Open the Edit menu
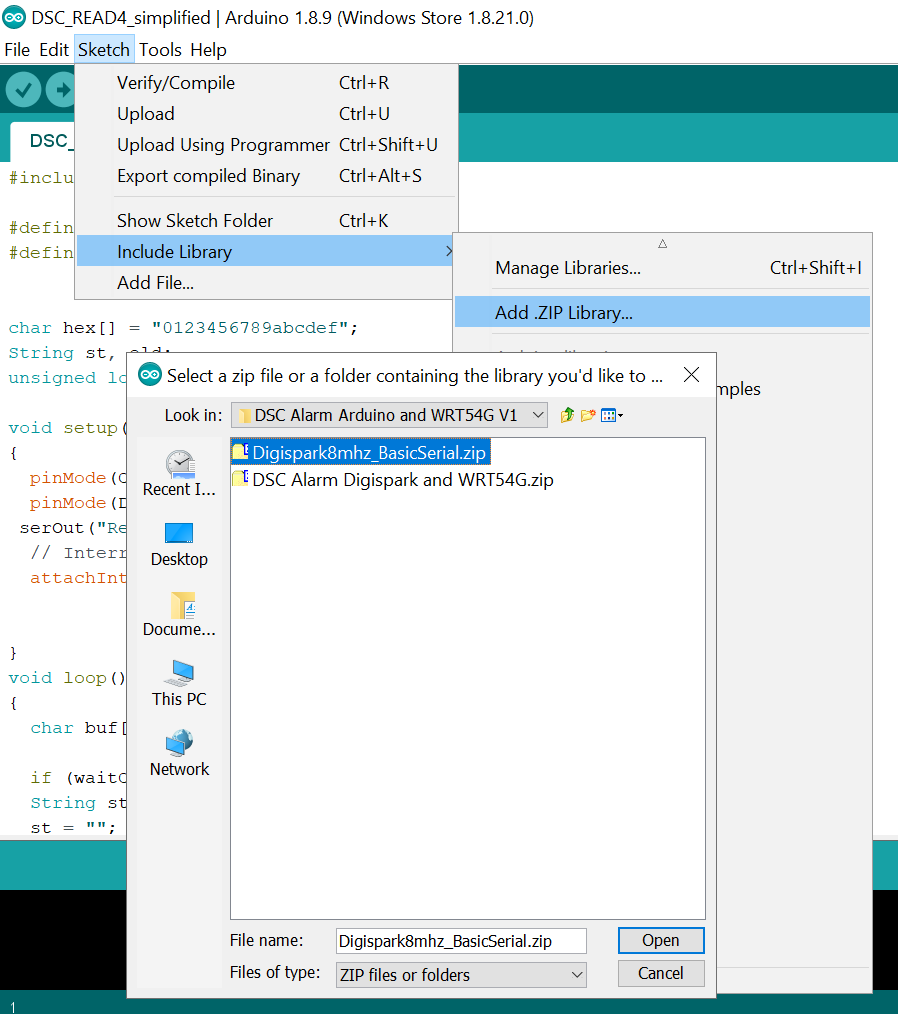 pos(54,50)
